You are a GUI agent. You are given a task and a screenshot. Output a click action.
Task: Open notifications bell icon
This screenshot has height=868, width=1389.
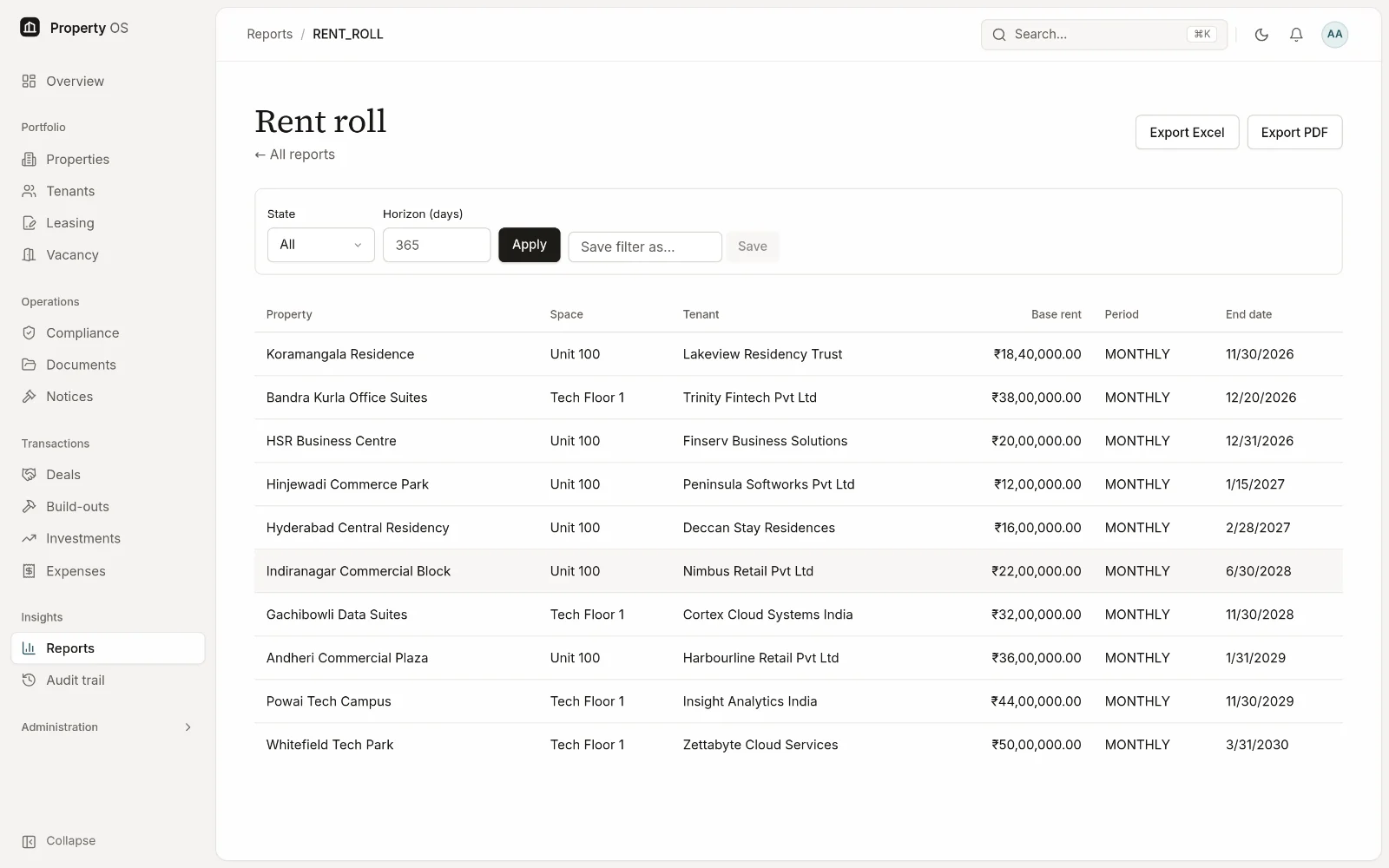point(1295,35)
